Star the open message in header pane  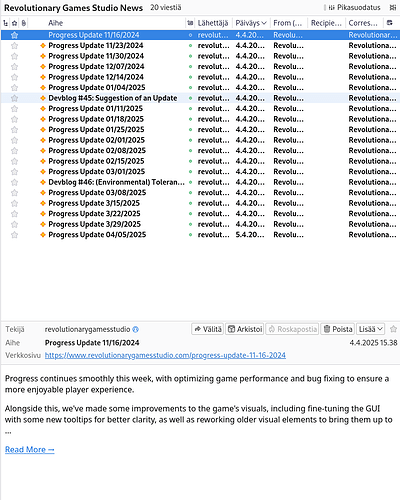tap(393, 329)
